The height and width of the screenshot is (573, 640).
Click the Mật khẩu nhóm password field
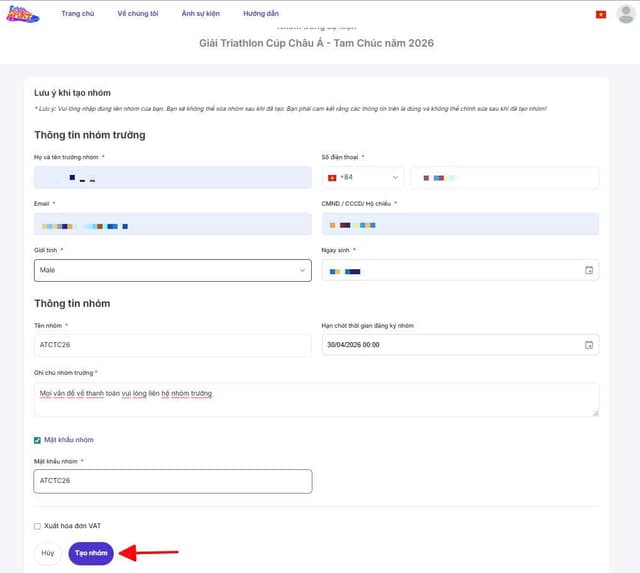172,481
